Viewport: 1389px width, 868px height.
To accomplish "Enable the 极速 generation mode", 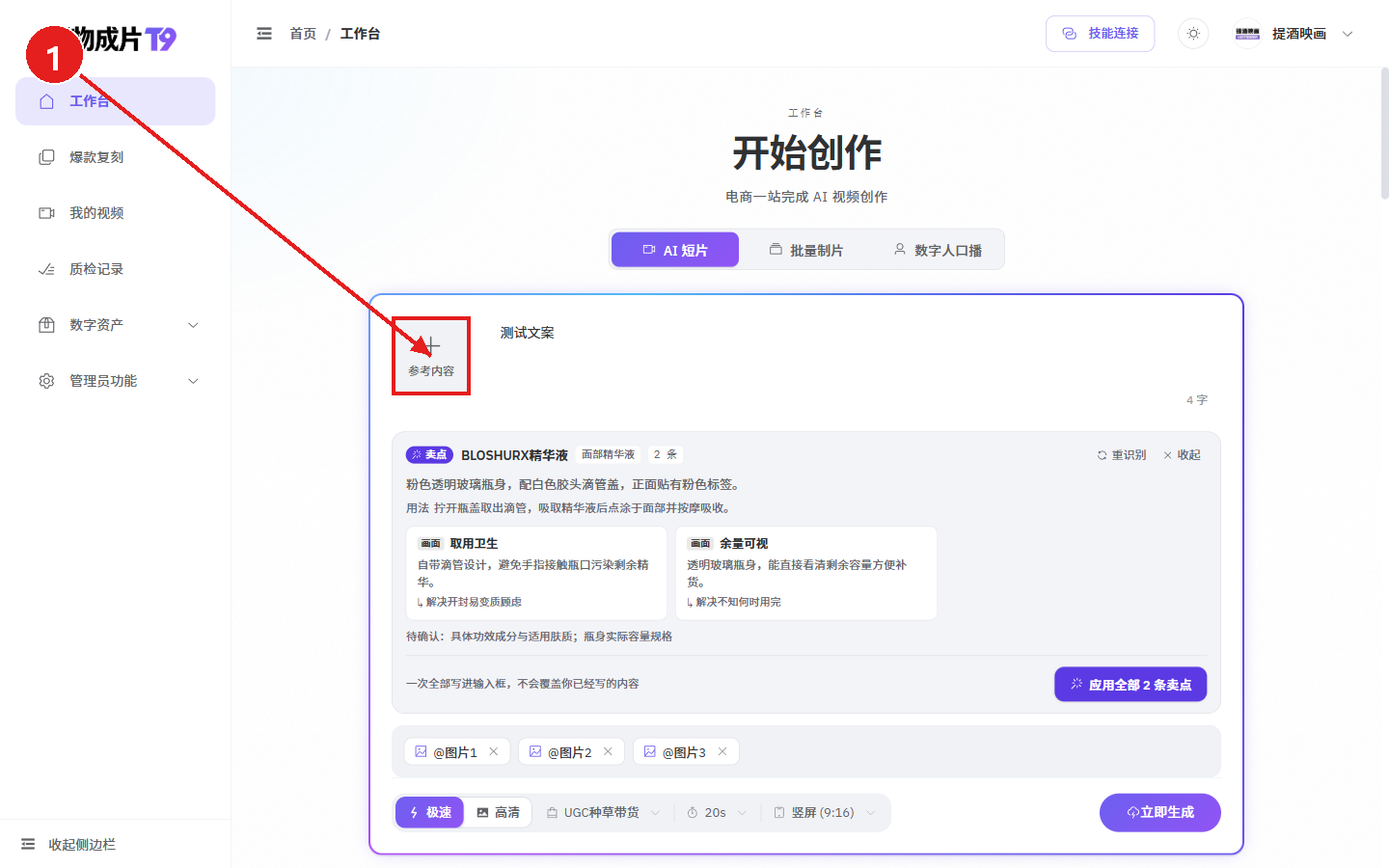I will coord(430,813).
